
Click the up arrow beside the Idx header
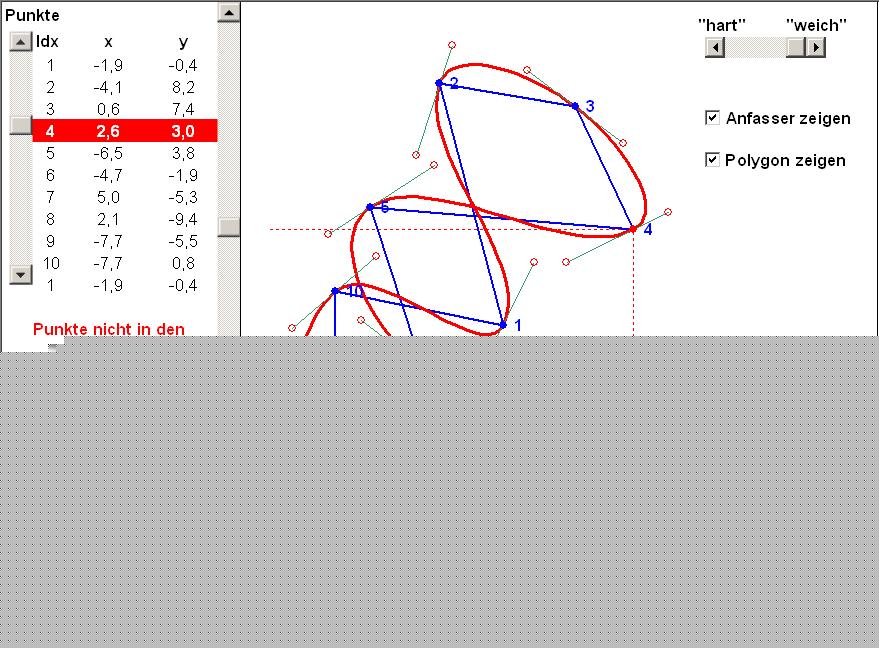tap(20, 42)
